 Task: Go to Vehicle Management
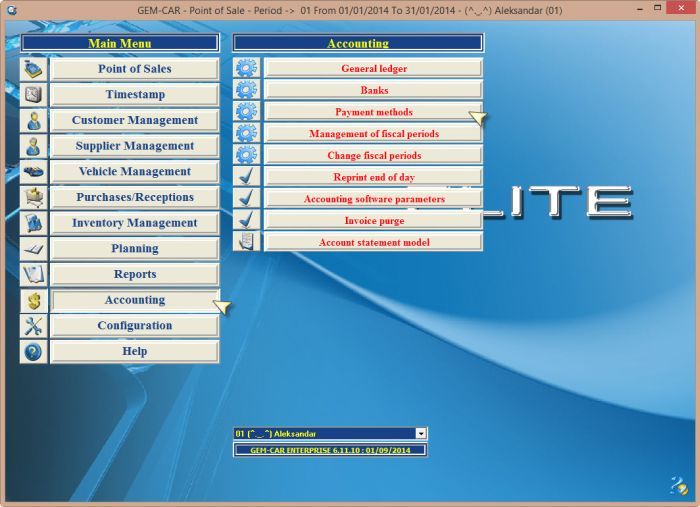click(135, 172)
